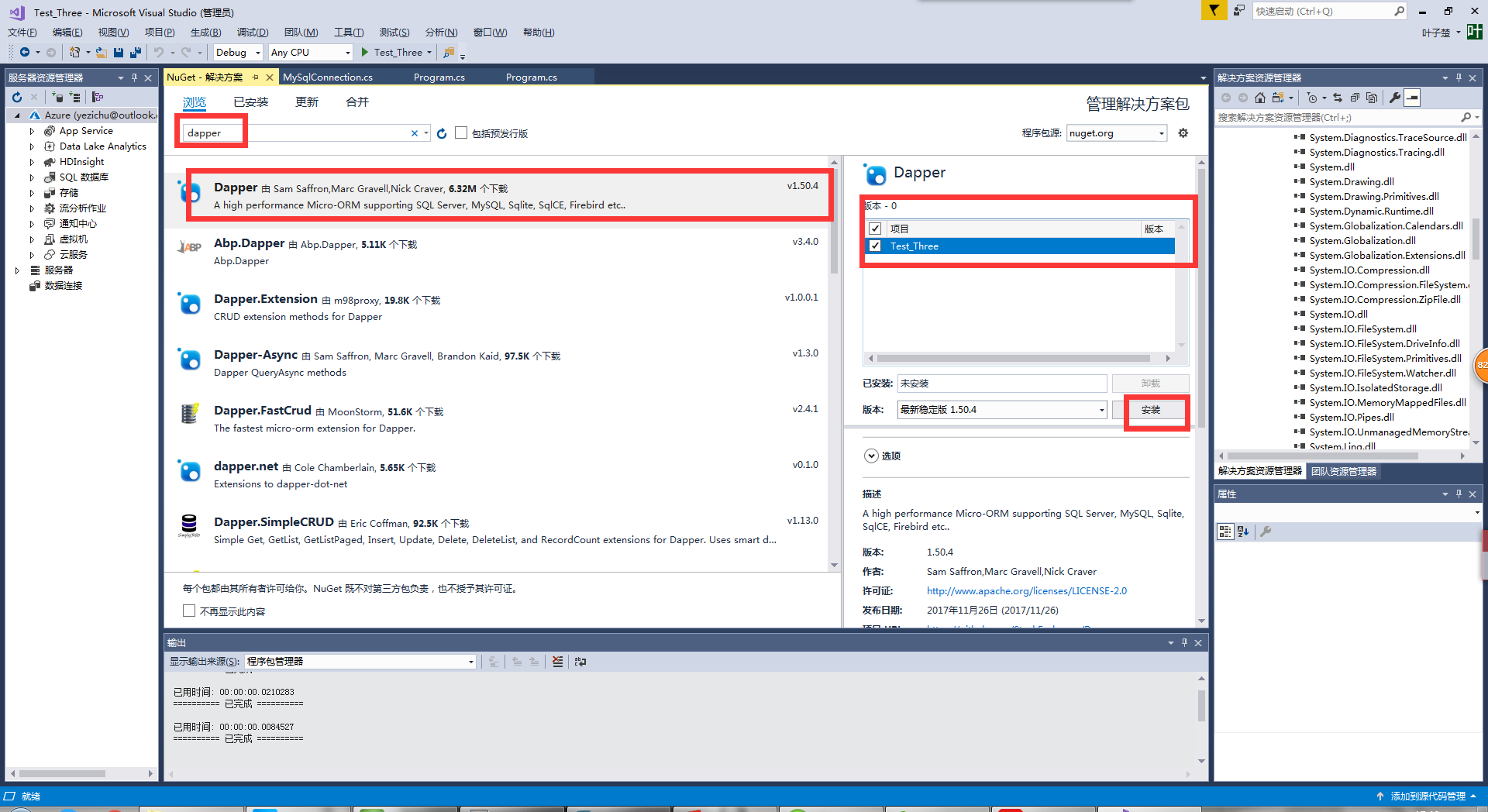Screen dimensions: 1488x812
Task: Click Add to Source Control in status bar
Action: (x=1428, y=797)
